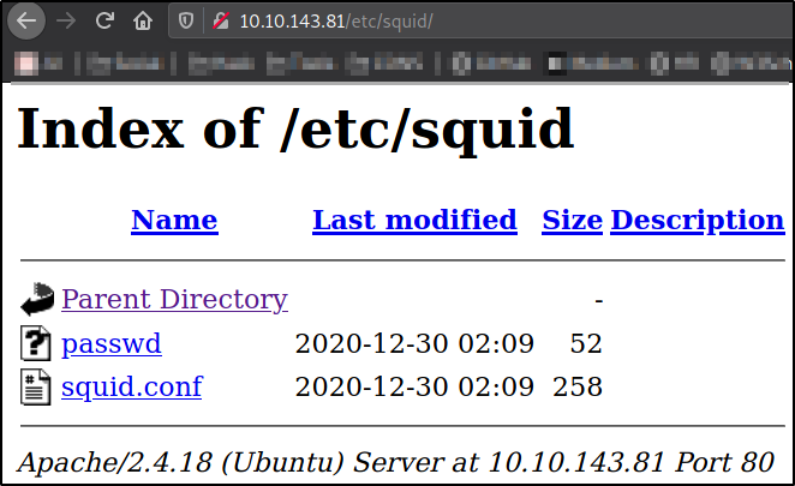Viewport: 795px width, 486px height.
Task: Click the first pink bookmark icon in bookmarks bar
Action: click(26, 64)
